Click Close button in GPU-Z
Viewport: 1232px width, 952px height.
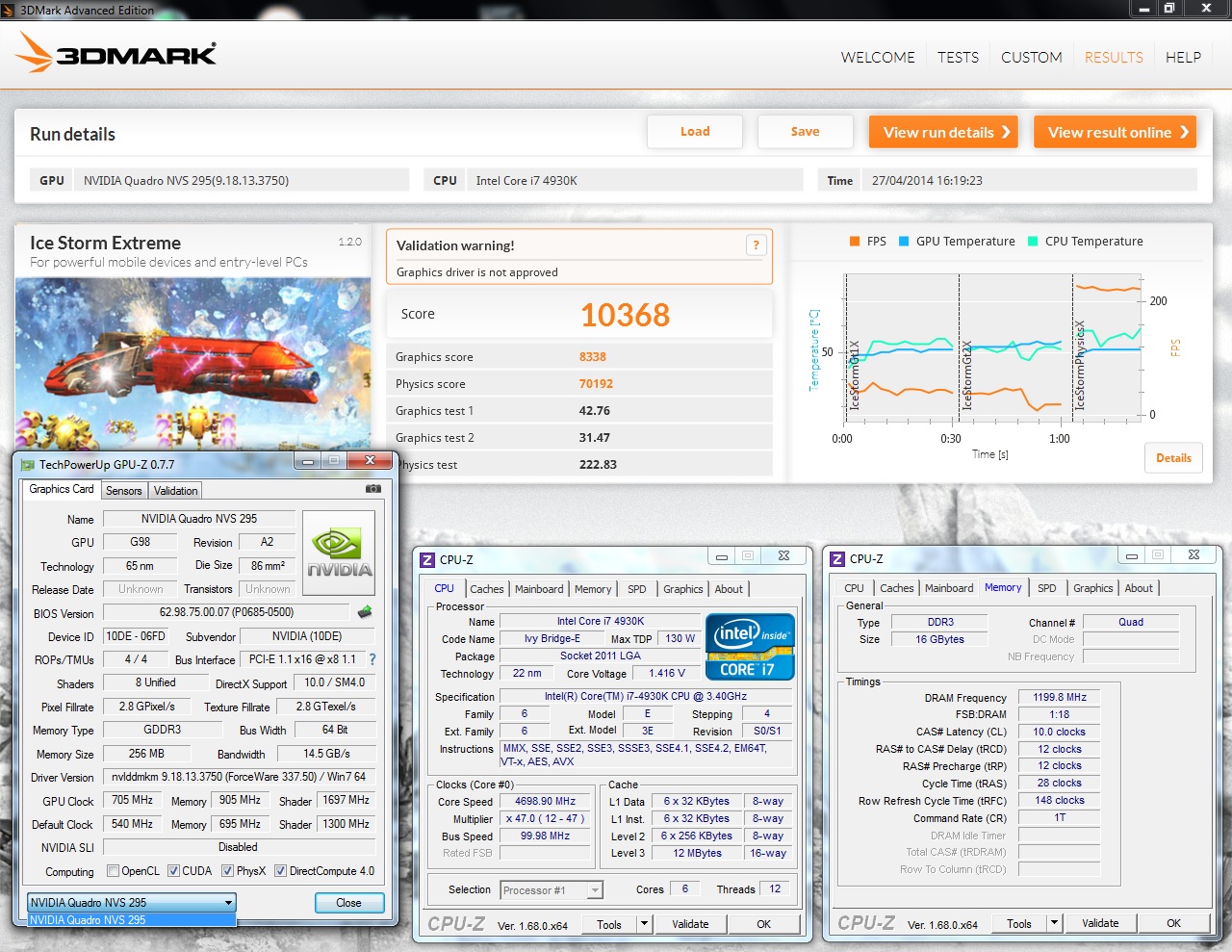click(x=349, y=903)
